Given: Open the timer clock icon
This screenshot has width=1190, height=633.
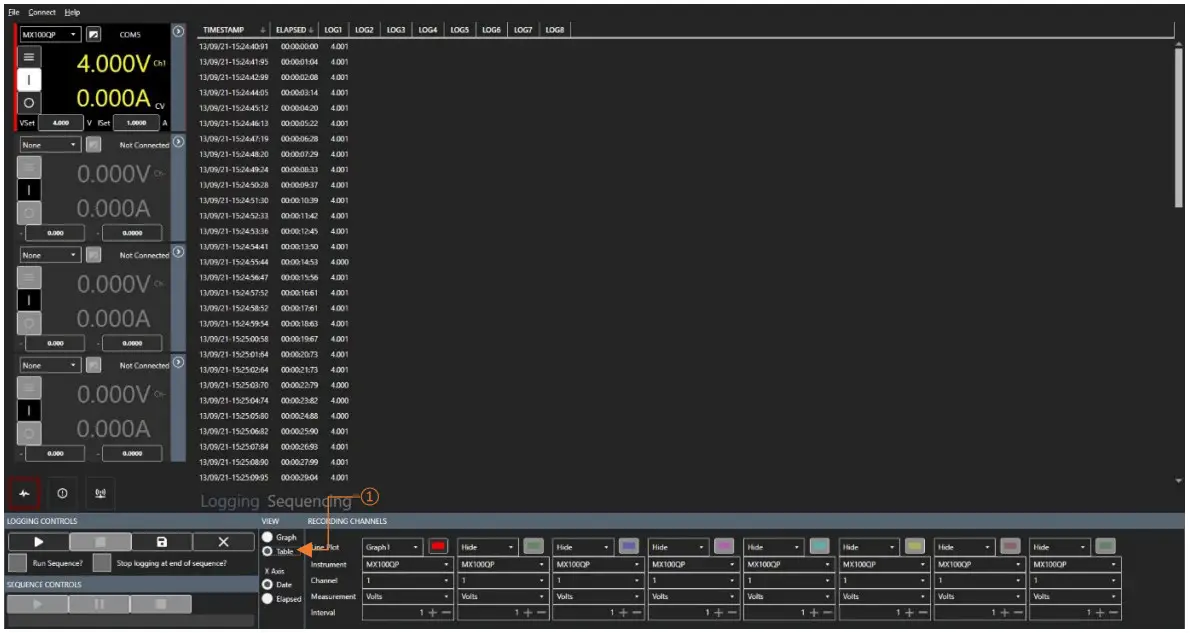Looking at the screenshot, I should [x=63, y=493].
